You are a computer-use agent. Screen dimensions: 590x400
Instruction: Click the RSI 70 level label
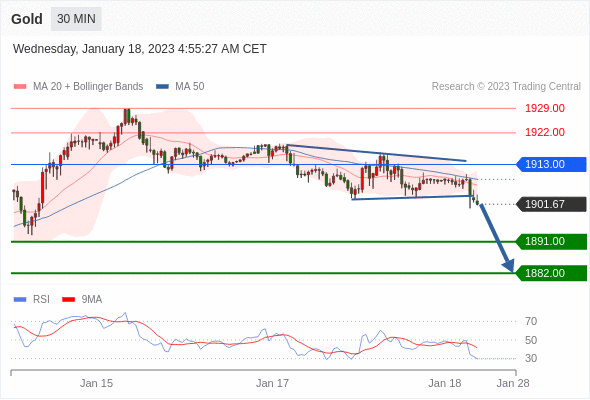tap(531, 321)
